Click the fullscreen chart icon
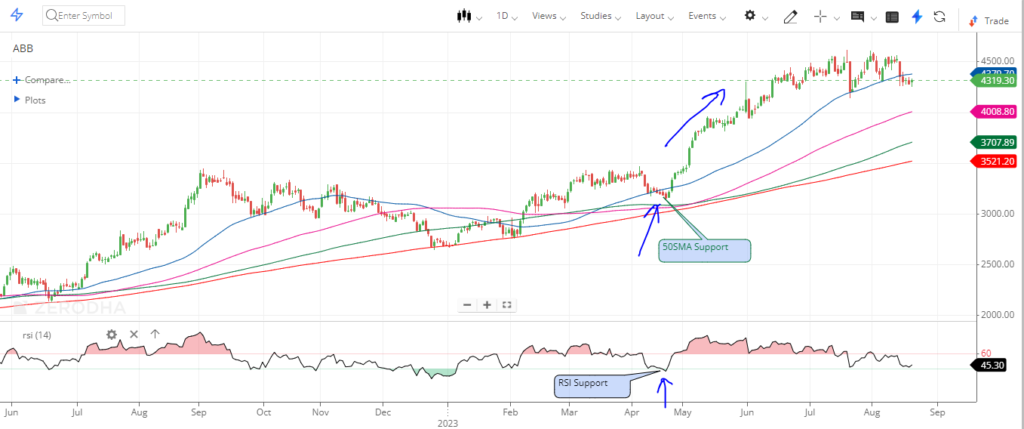The height and width of the screenshot is (429, 1024). 507,304
